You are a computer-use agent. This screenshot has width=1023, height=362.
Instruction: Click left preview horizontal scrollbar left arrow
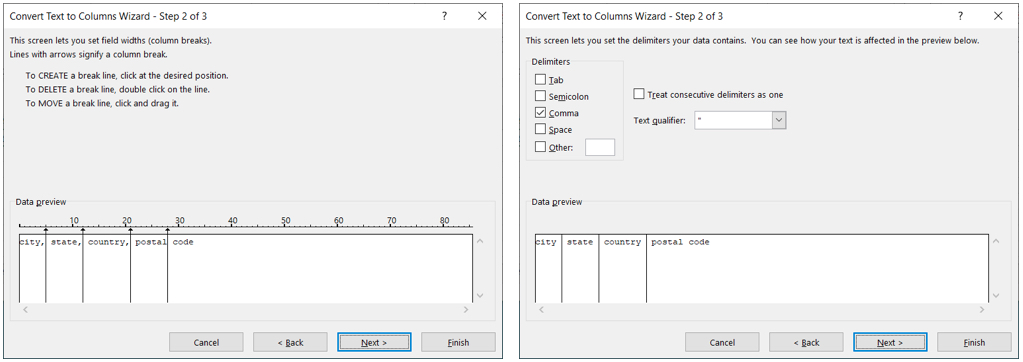pyautogui.click(x=25, y=309)
